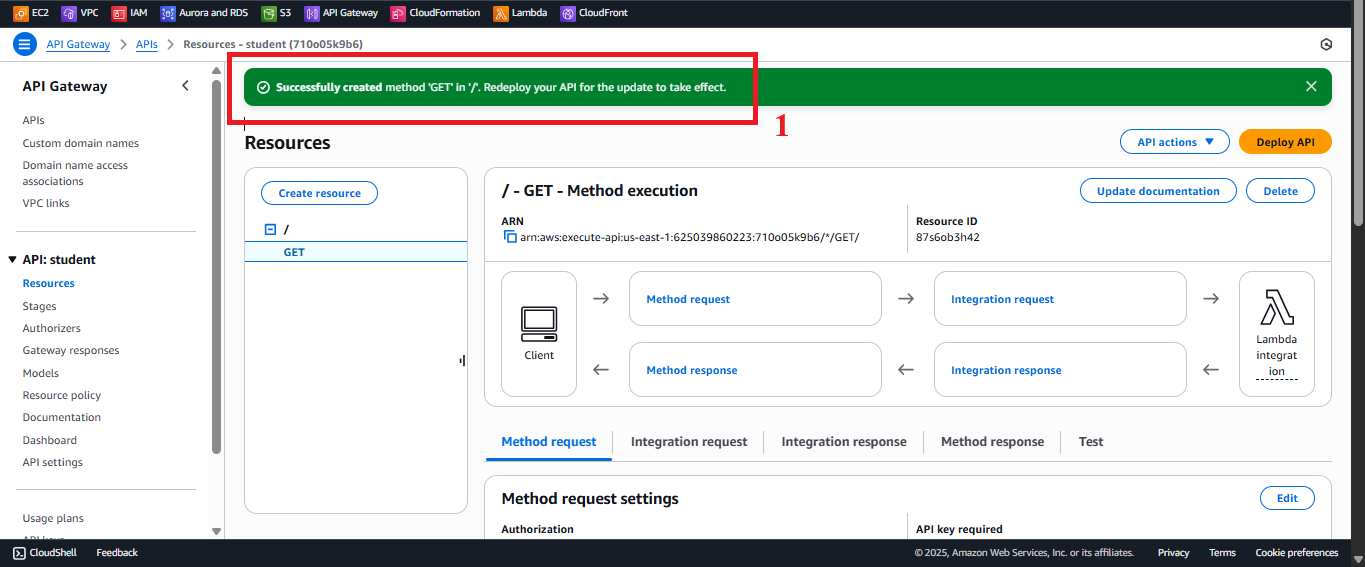This screenshot has width=1365, height=567.
Task: Toggle the hamburger navigation menu
Action: click(x=25, y=44)
